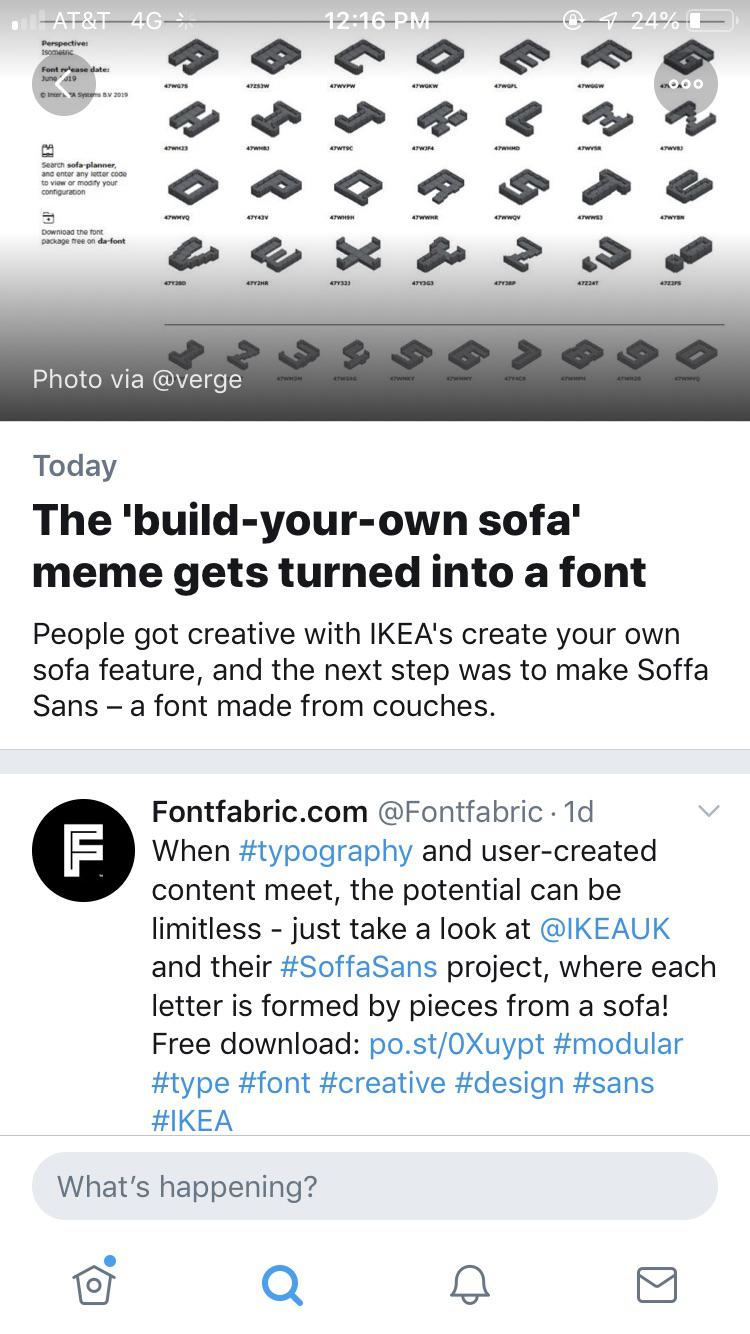Tap the #modular hashtag
The image size is (750, 1334).
[x=617, y=1044]
